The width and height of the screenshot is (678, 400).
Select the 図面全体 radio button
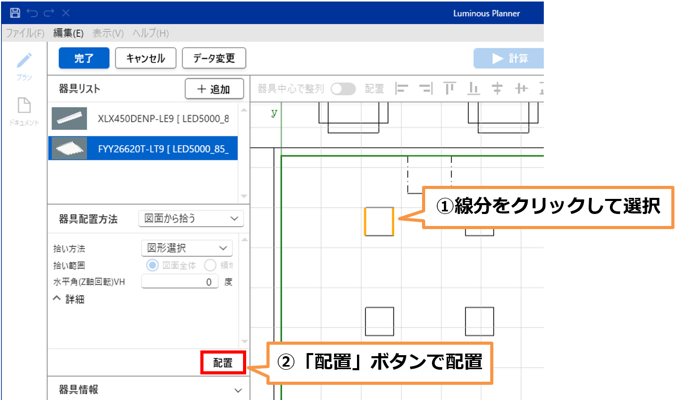pos(153,265)
